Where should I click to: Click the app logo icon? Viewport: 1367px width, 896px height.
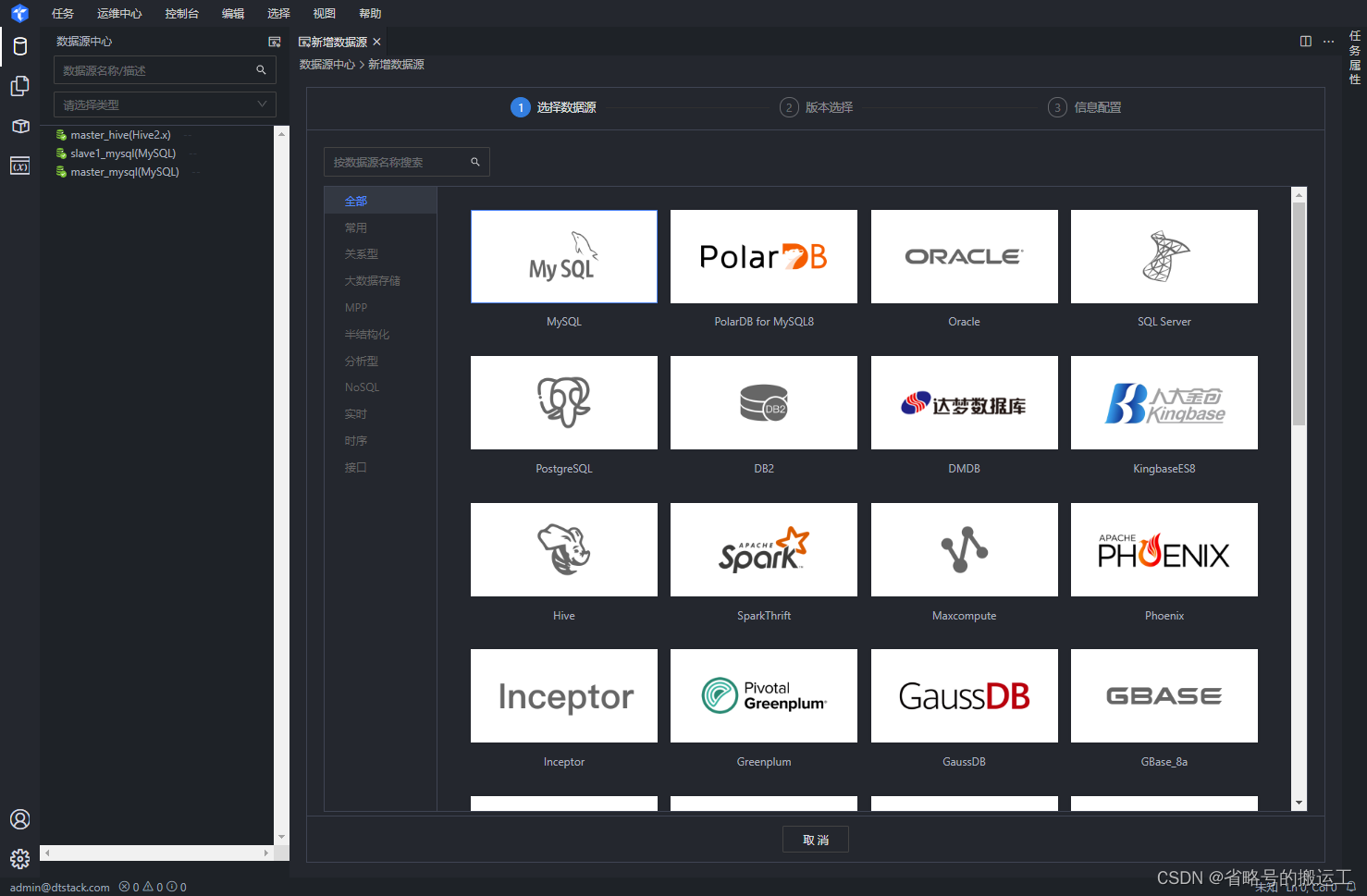19,14
